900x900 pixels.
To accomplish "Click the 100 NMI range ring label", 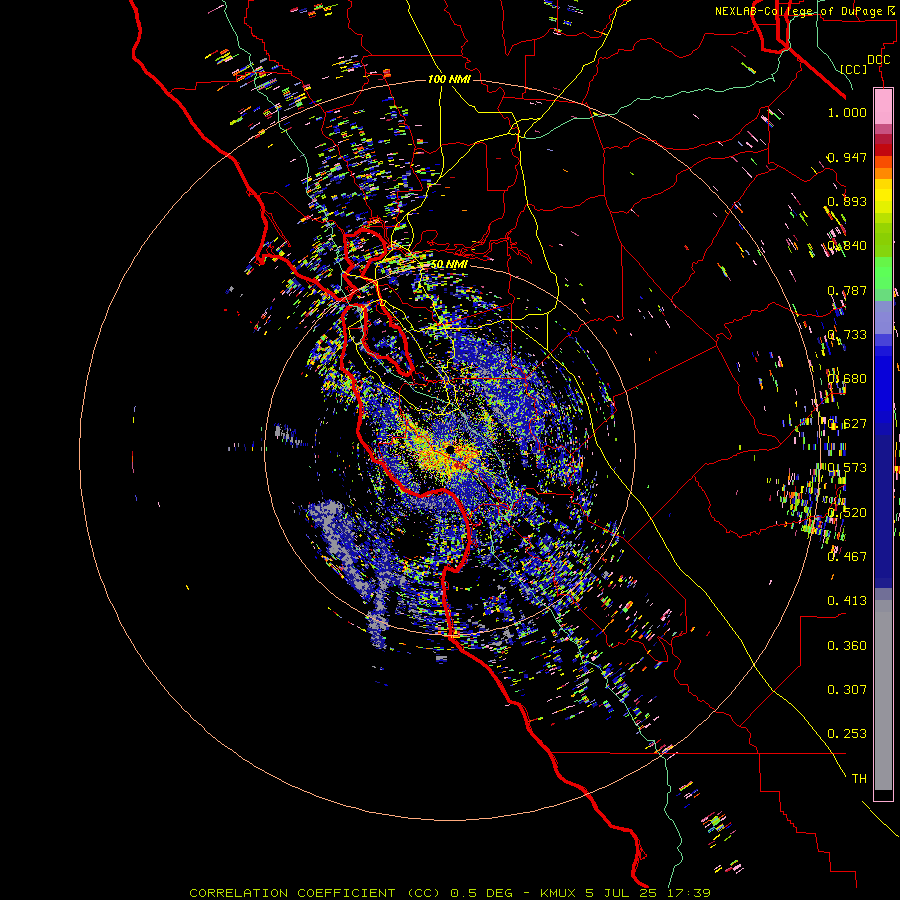I will (449, 79).
